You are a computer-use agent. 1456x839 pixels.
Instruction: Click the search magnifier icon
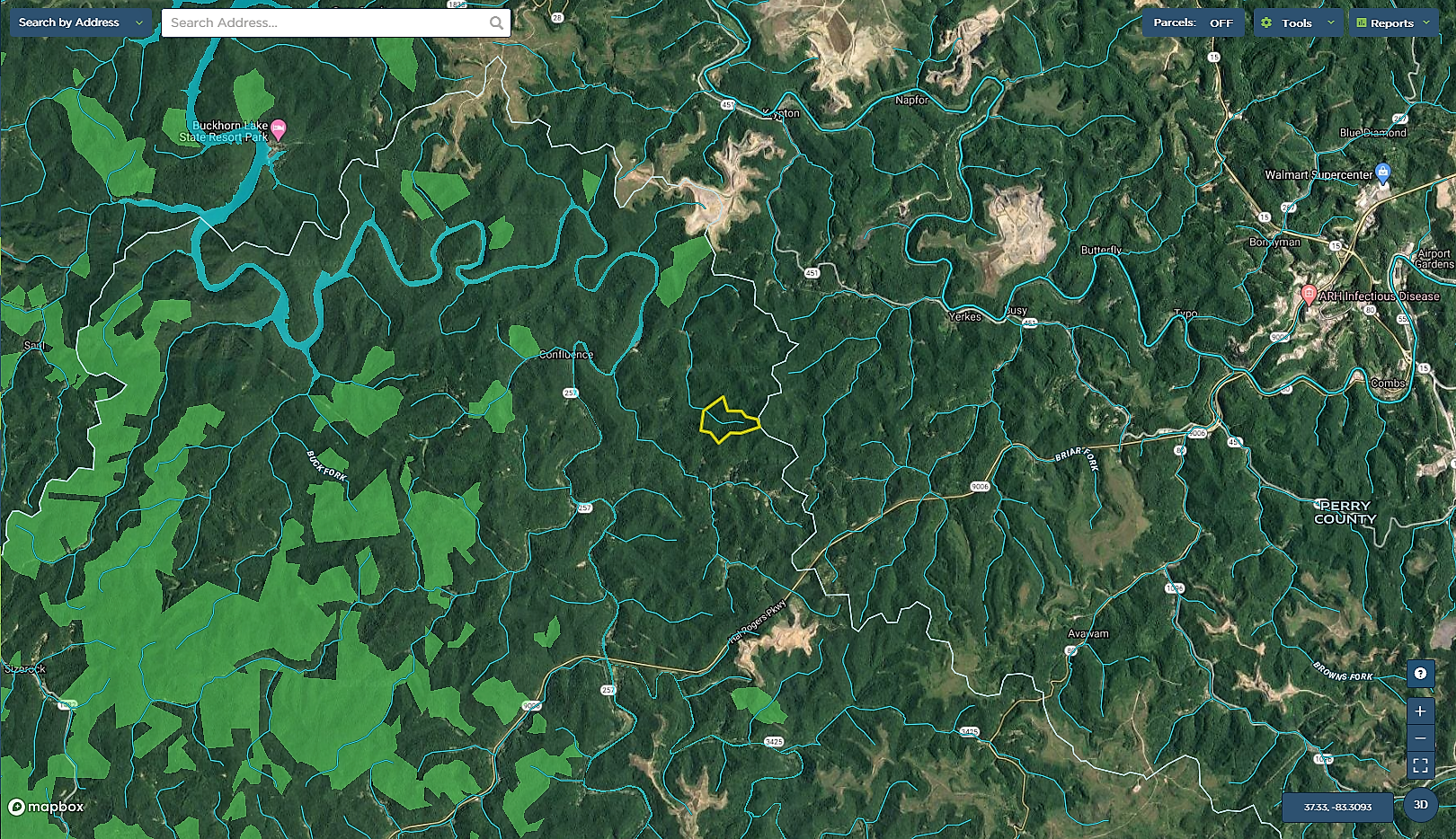point(496,23)
